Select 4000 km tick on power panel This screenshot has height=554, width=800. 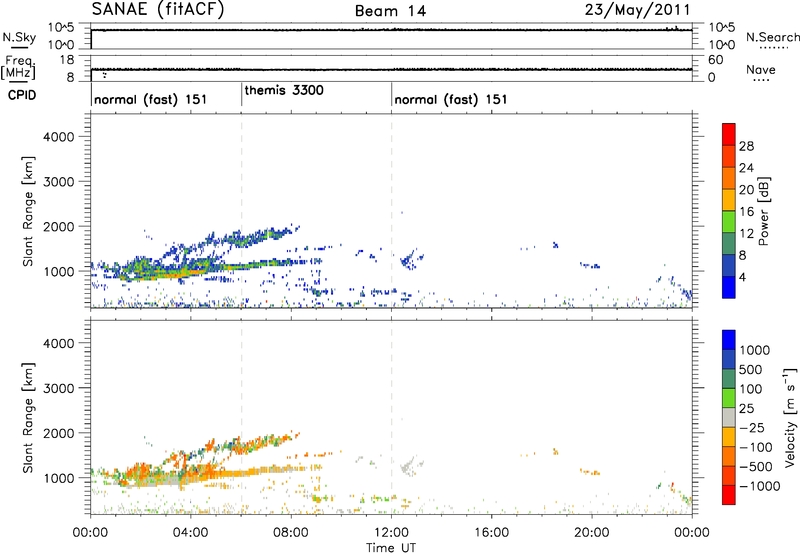(x=59, y=137)
